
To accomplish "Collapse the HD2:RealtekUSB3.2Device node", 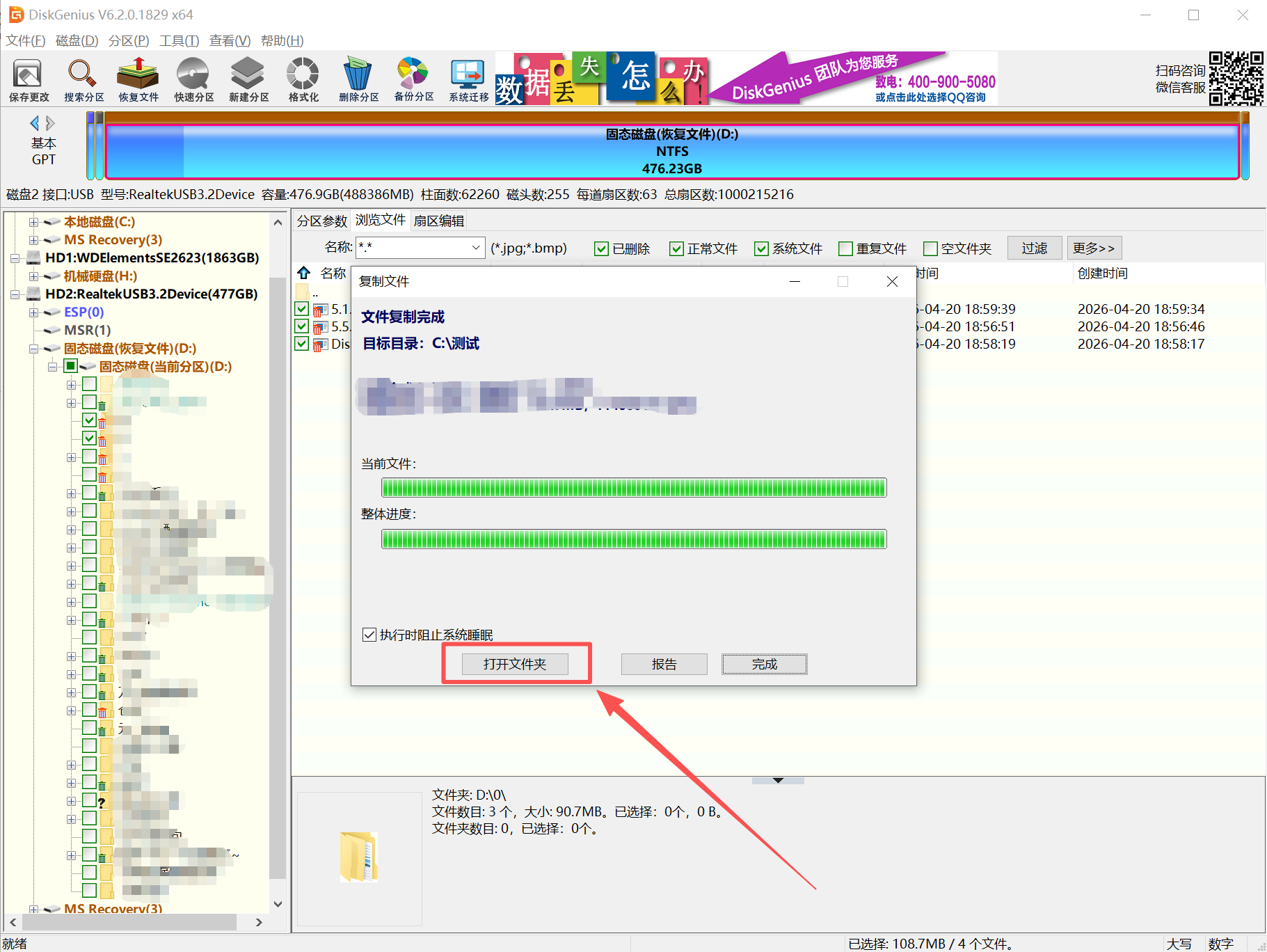I will pos(15,294).
